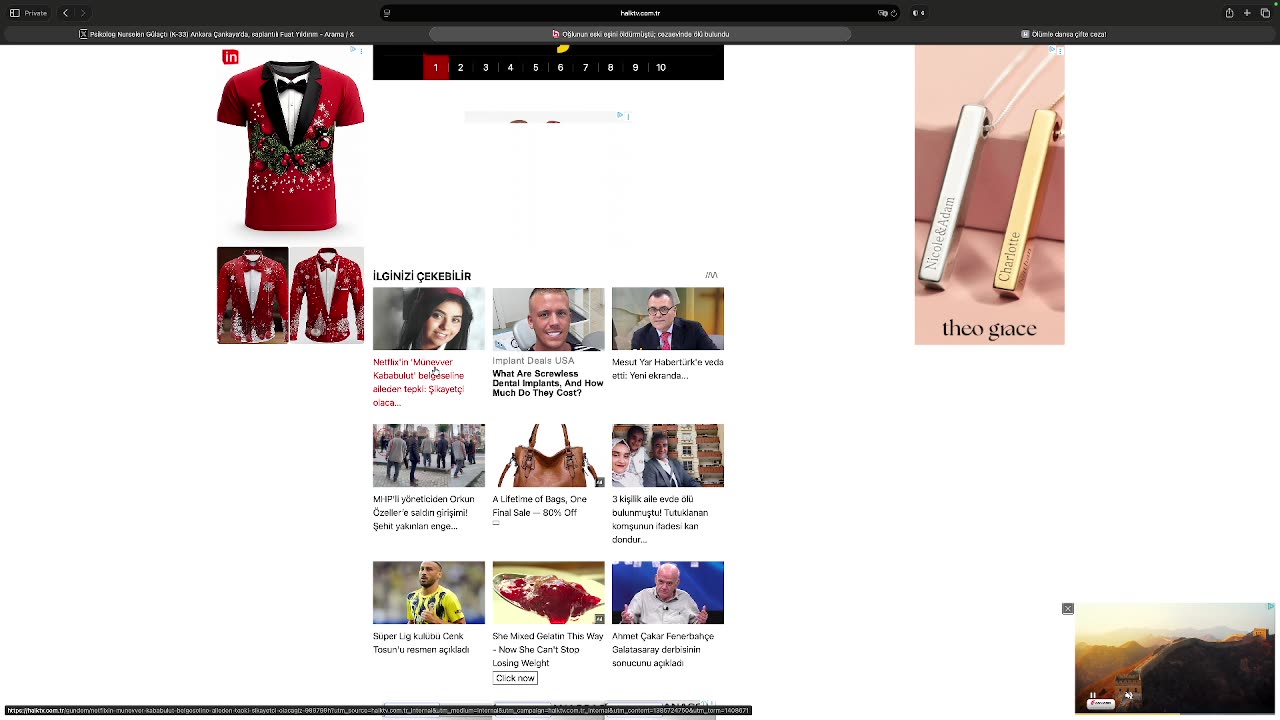Image resolution: width=1280 pixels, height=720 pixels.
Task: Go to page 7 in the pagination
Action: 585,67
